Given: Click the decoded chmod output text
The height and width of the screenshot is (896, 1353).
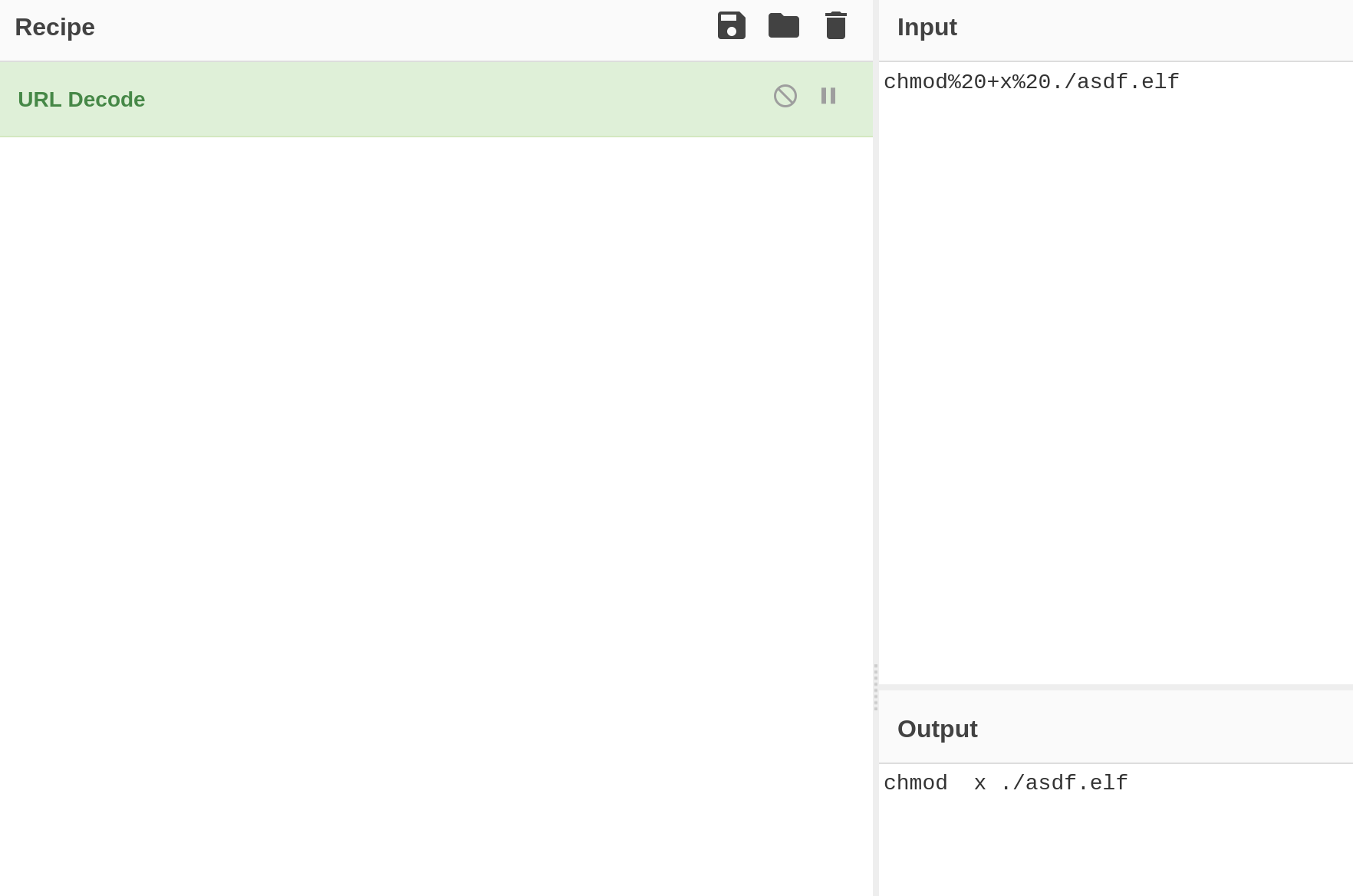Looking at the screenshot, I should [x=1006, y=783].
